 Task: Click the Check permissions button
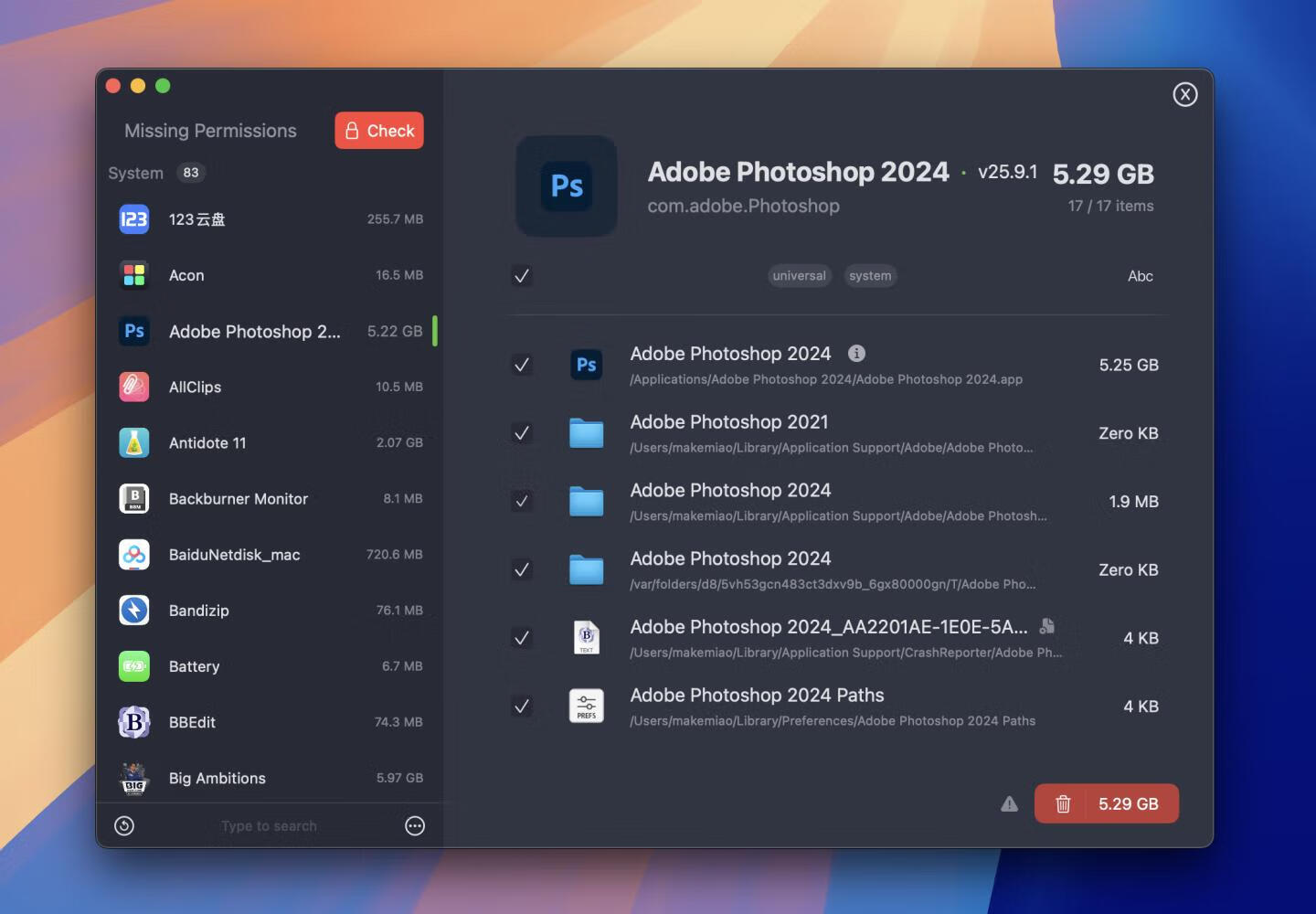(379, 131)
